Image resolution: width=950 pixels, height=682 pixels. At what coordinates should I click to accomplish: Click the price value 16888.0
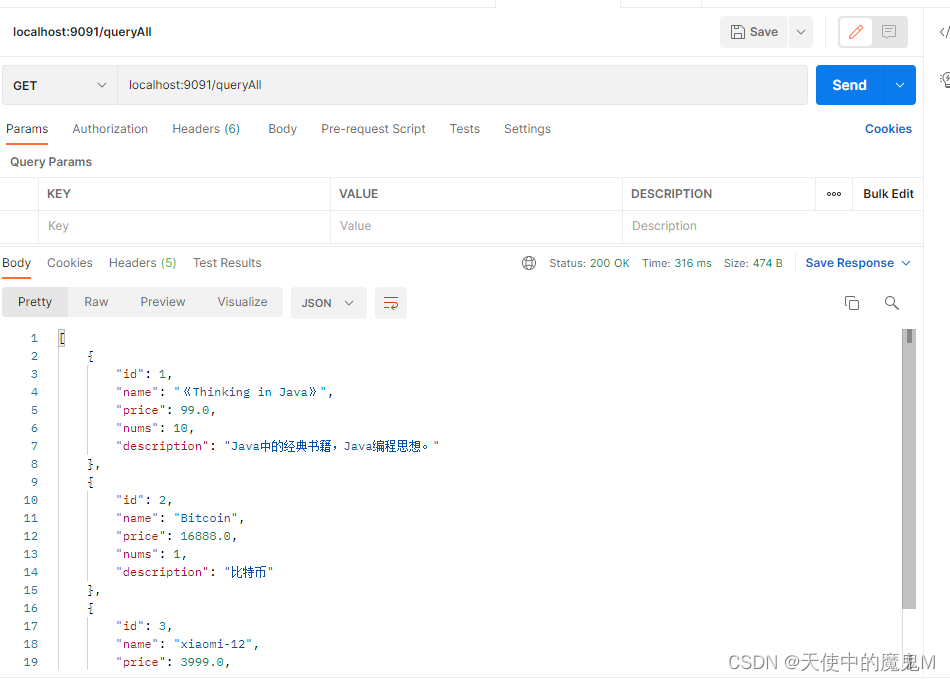[x=205, y=537]
